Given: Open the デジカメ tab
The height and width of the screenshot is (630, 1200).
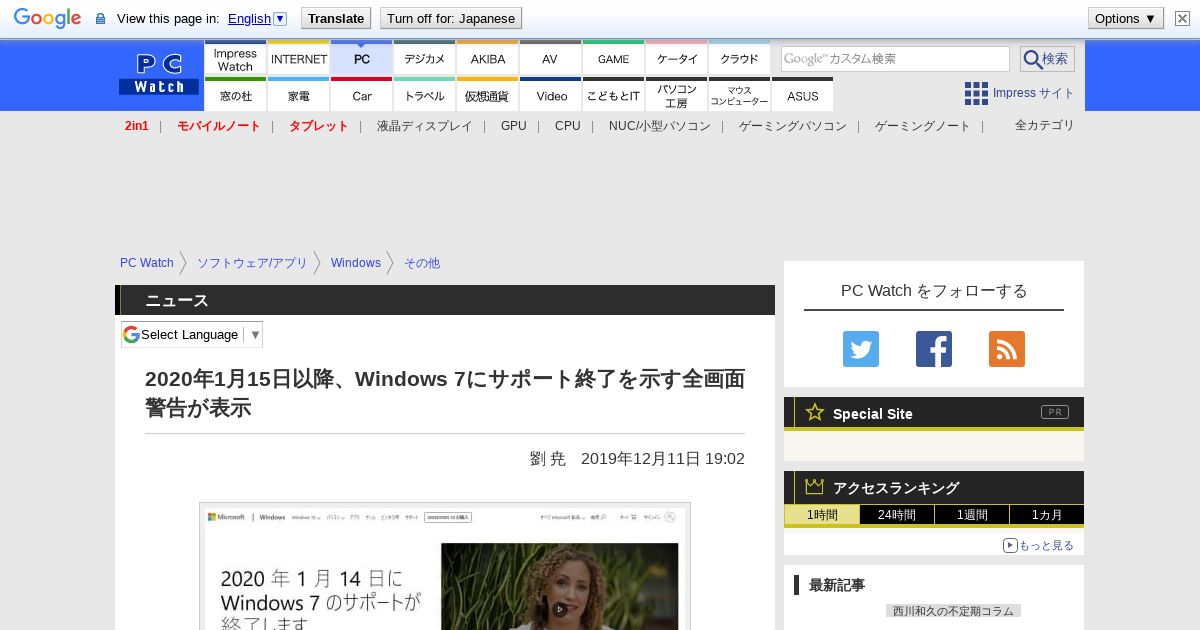Looking at the screenshot, I should pos(424,59).
